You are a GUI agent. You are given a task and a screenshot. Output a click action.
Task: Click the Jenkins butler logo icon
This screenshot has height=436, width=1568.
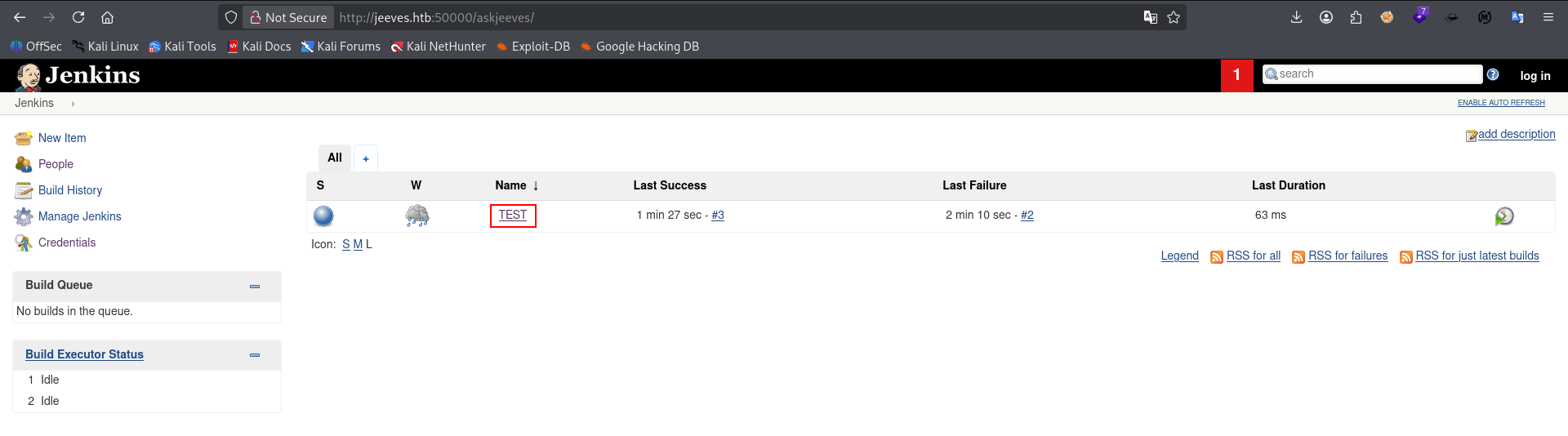[29, 76]
